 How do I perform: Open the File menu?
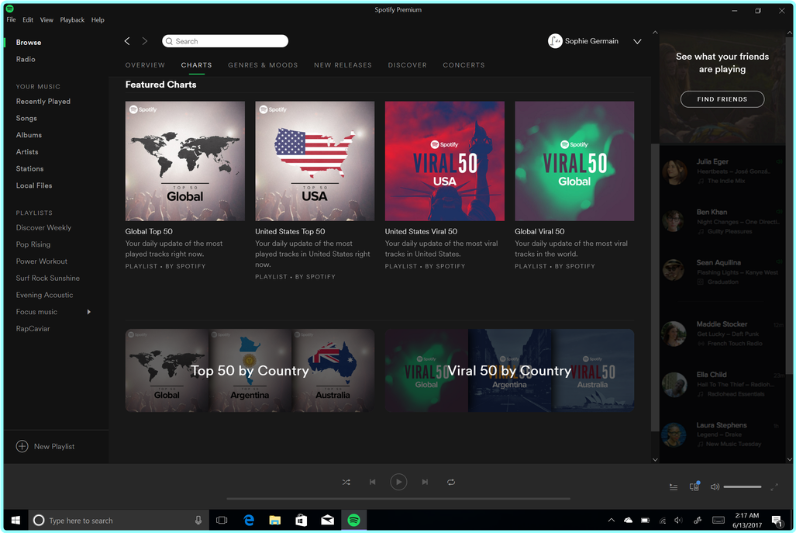11,20
